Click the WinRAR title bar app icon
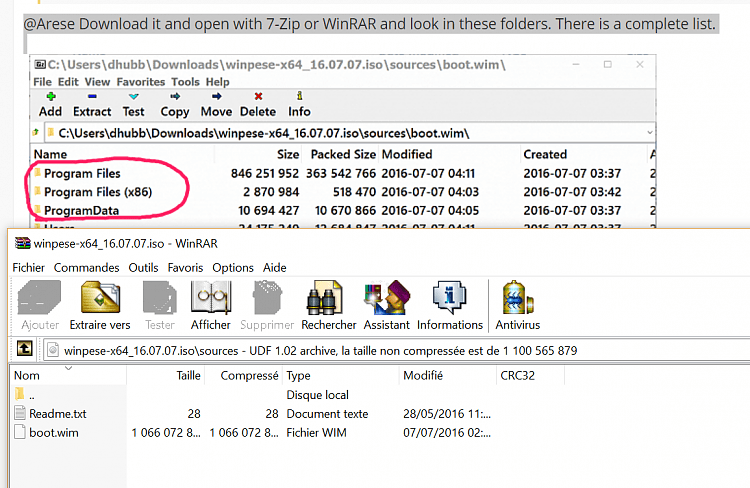750x488 pixels. (x=22, y=243)
